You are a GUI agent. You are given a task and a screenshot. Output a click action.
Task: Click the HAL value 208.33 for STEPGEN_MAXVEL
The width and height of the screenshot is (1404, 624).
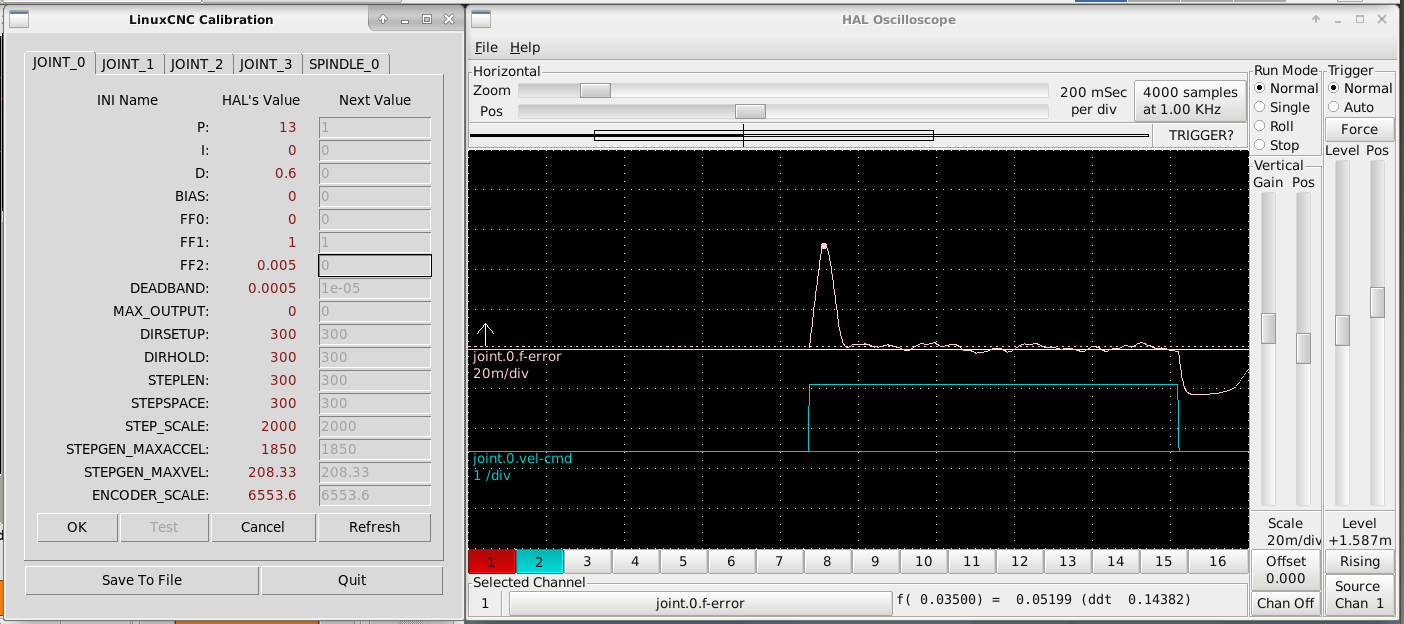pyautogui.click(x=275, y=472)
